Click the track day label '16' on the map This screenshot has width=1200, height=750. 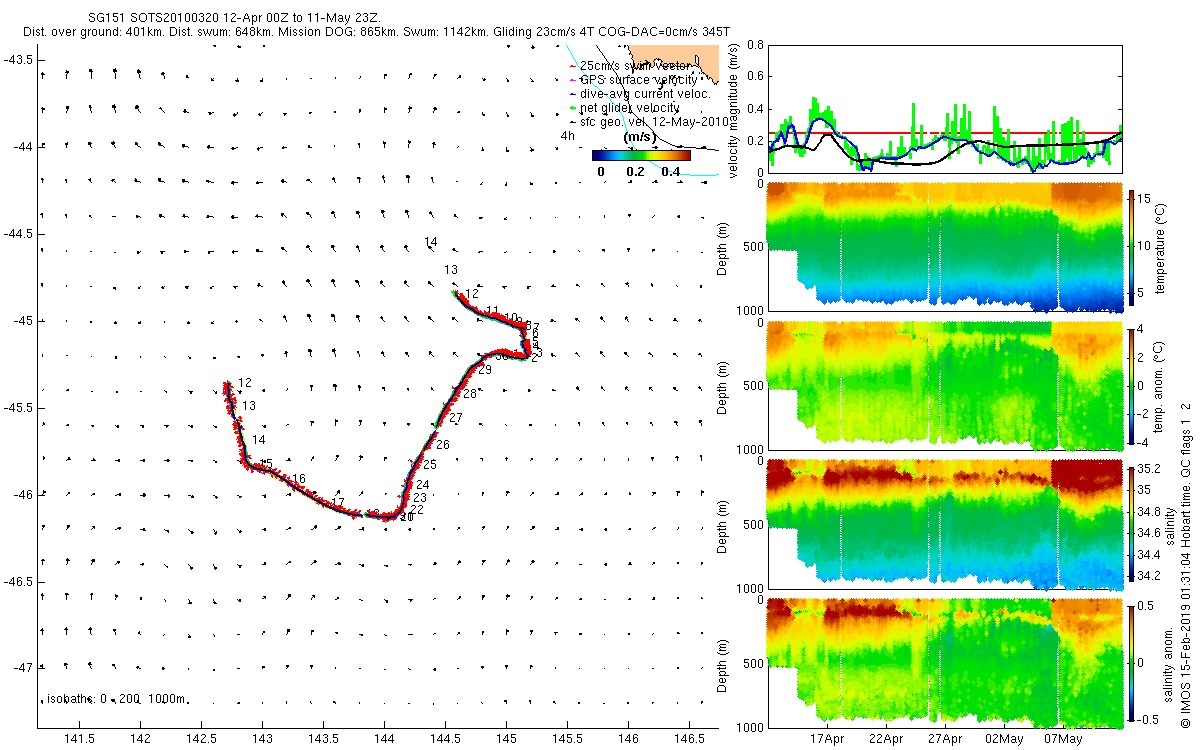point(298,480)
